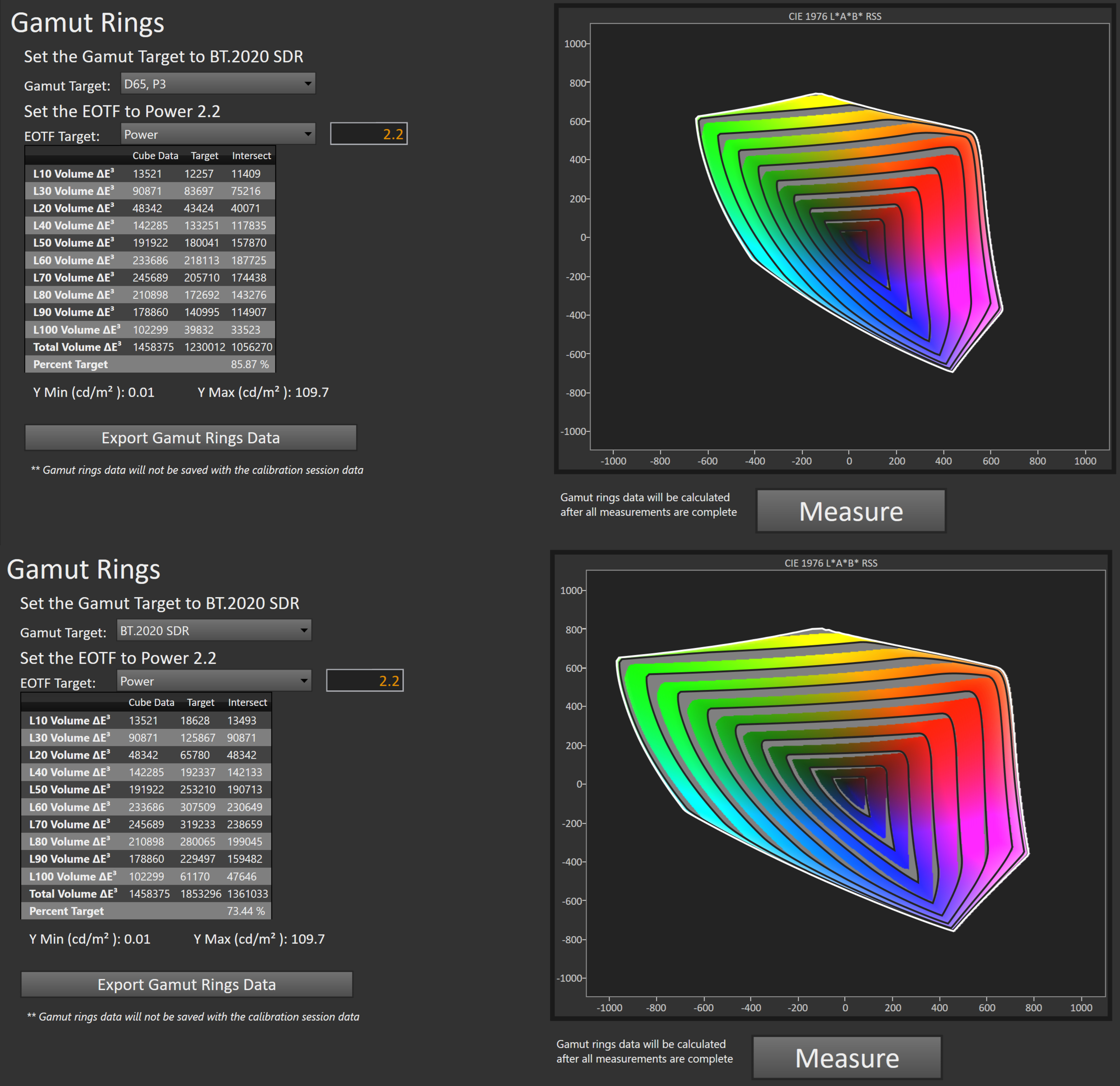Start the lower Measure button

point(847,1057)
